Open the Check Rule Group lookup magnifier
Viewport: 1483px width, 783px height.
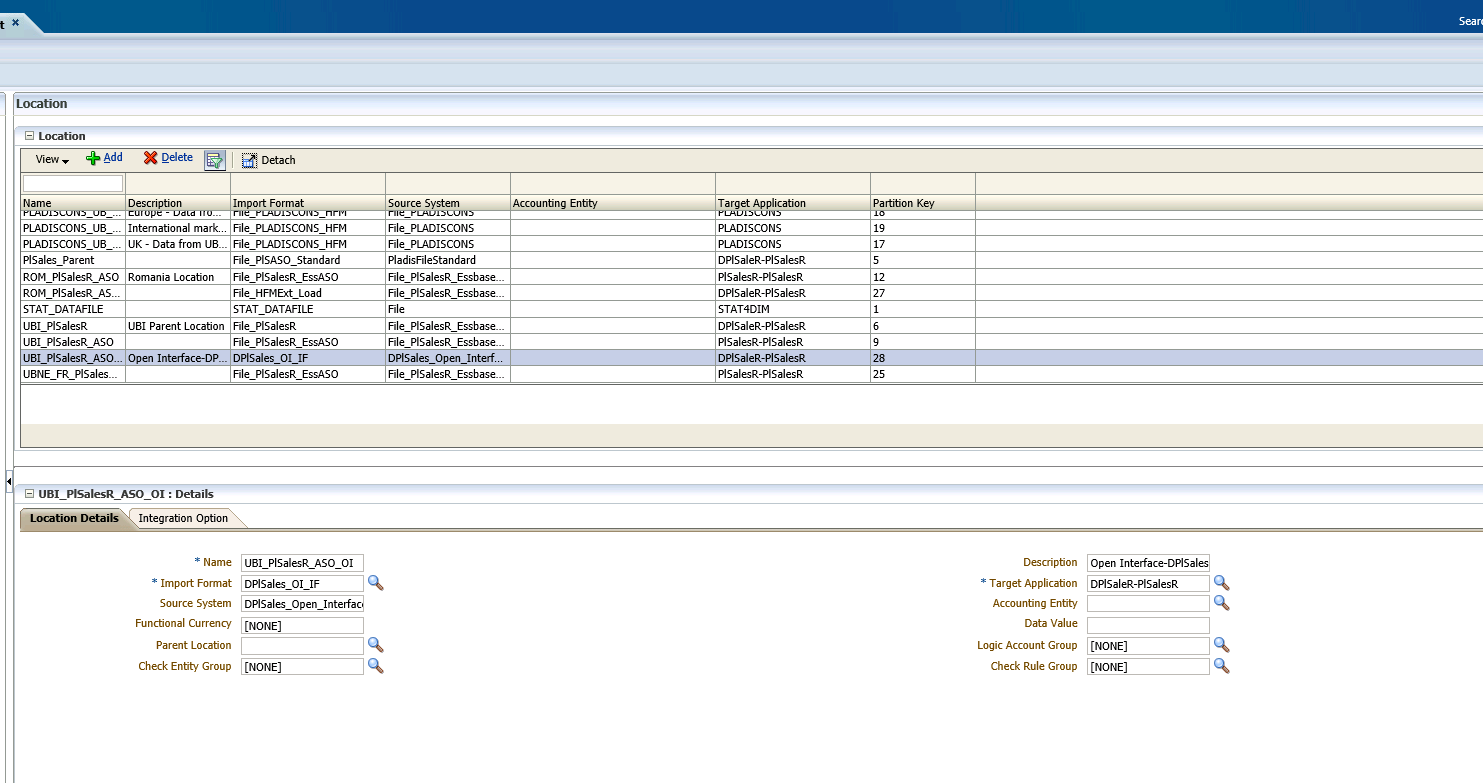(1221, 666)
